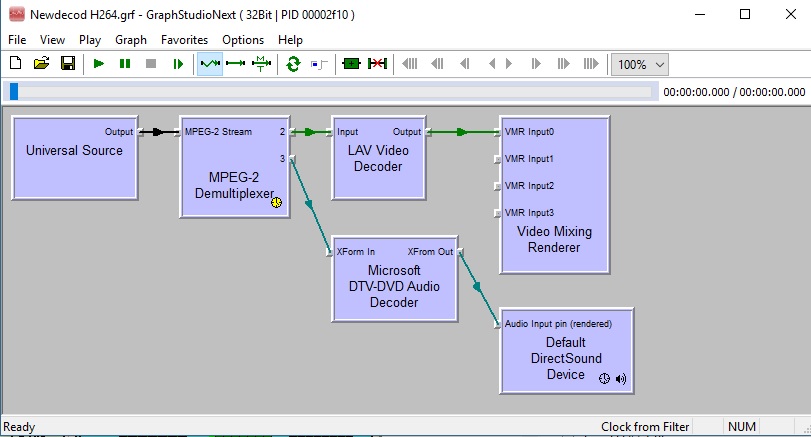Click the remove filter red-X icon
This screenshot has height=437, width=811.
377,64
